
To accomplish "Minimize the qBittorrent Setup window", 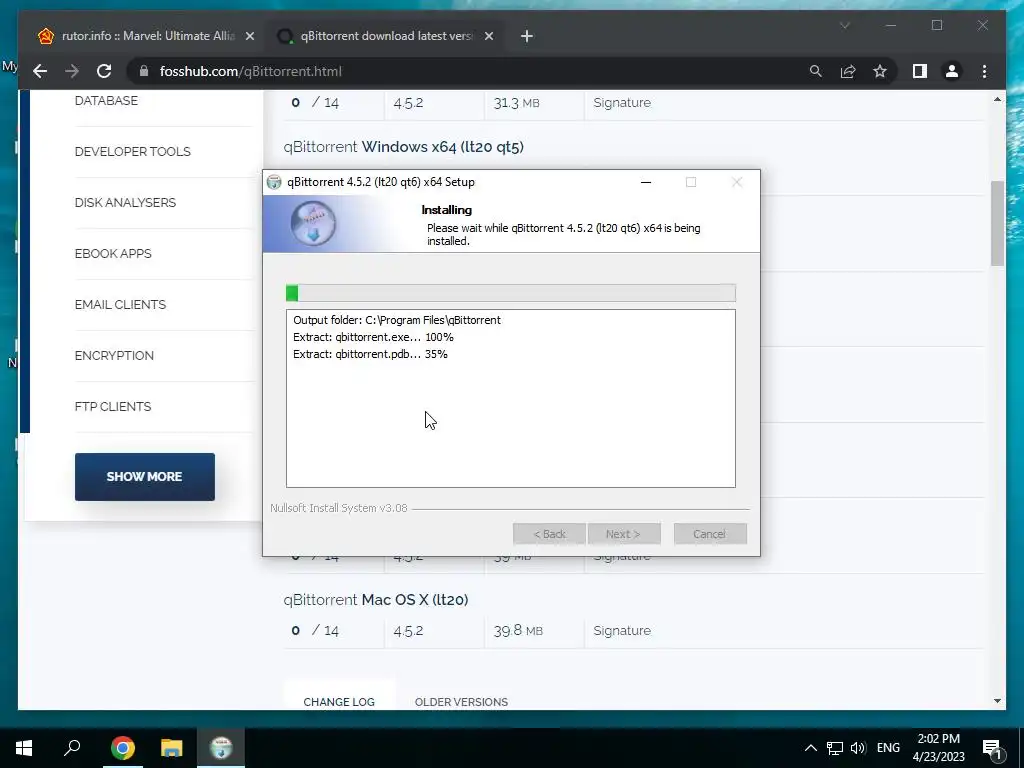I will (646, 182).
